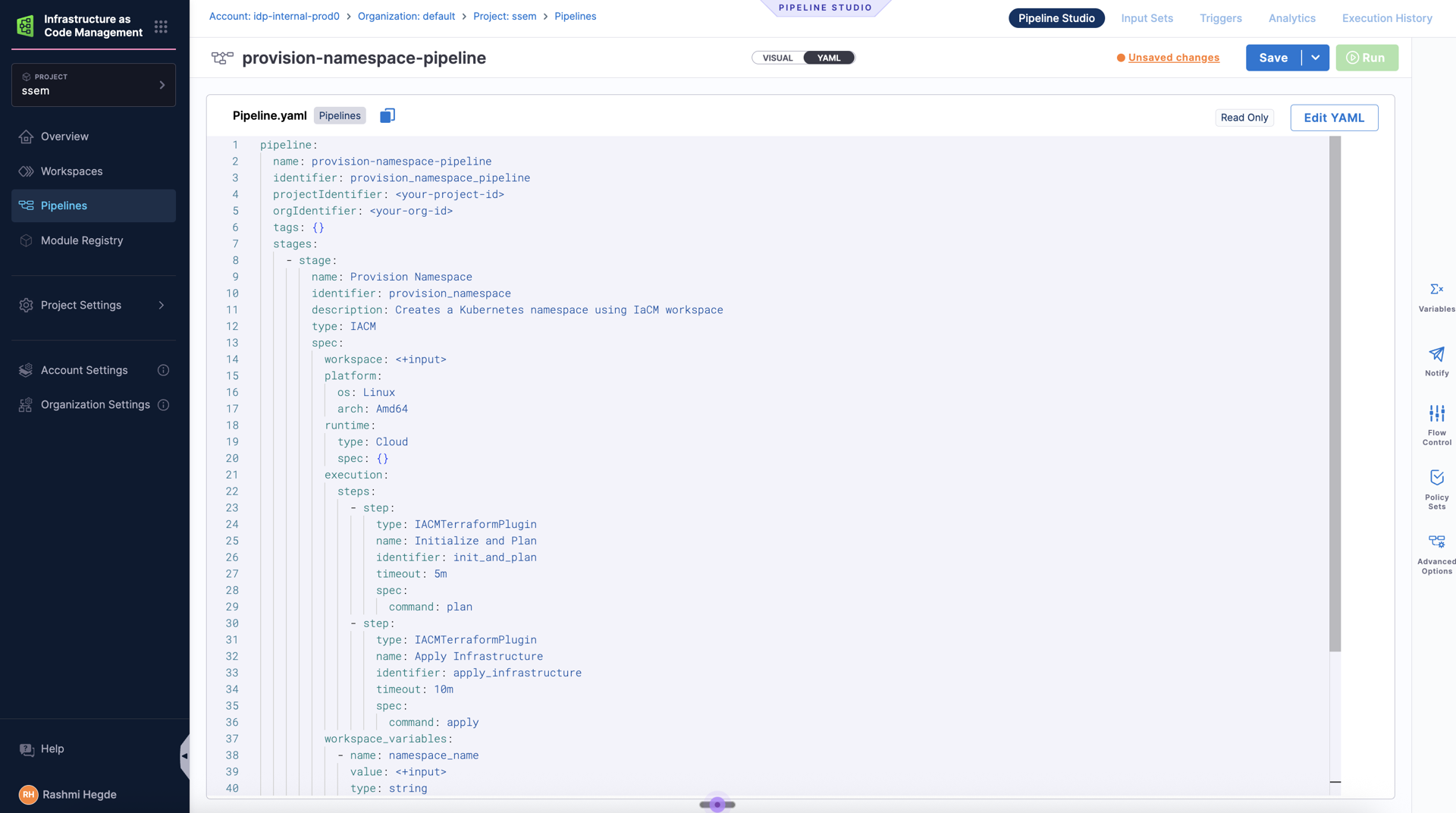Image resolution: width=1456 pixels, height=813 pixels.
Task: Select the YAML view toggle
Action: click(x=829, y=58)
